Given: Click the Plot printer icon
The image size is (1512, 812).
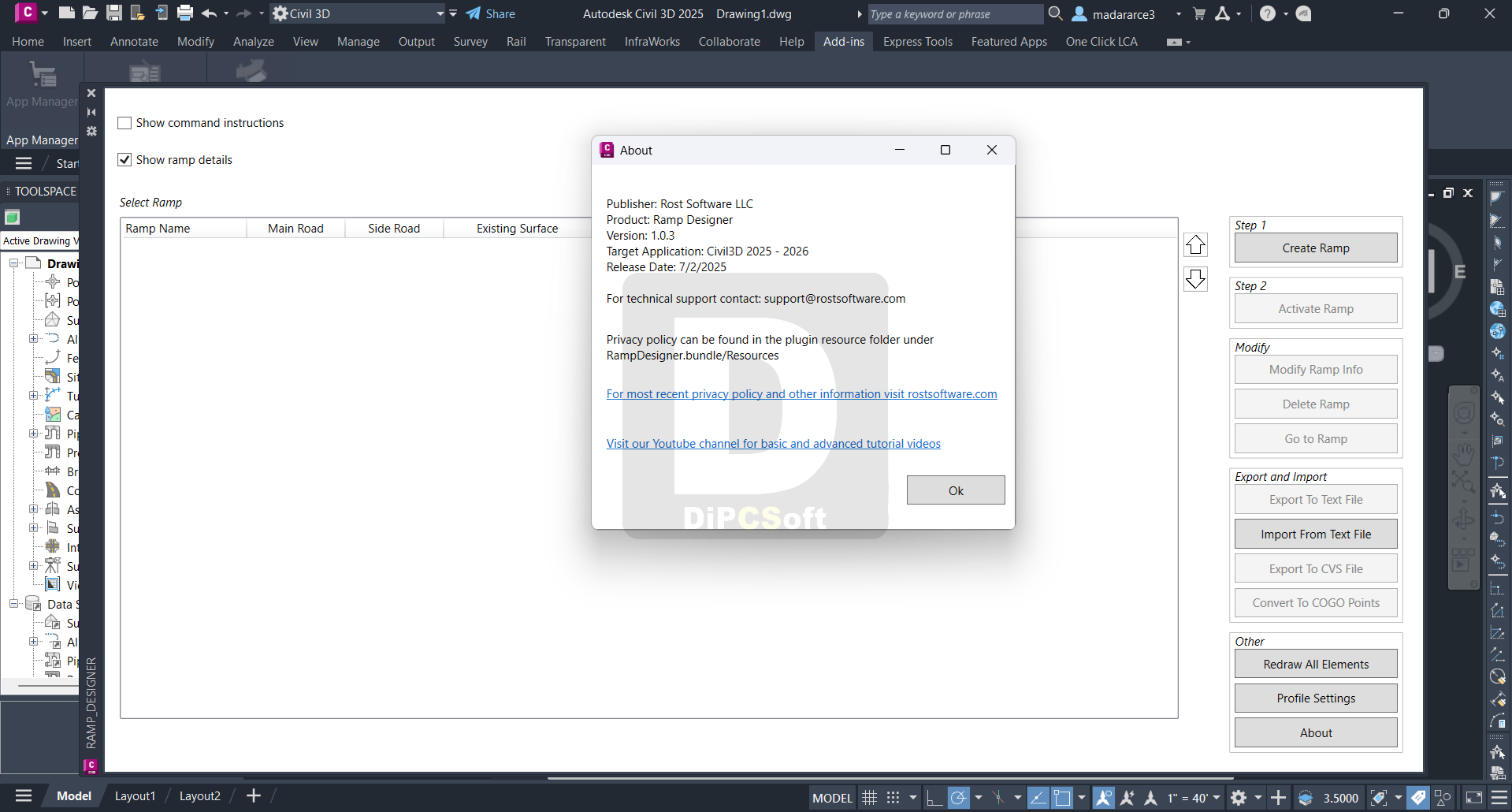Looking at the screenshot, I should coord(185,13).
